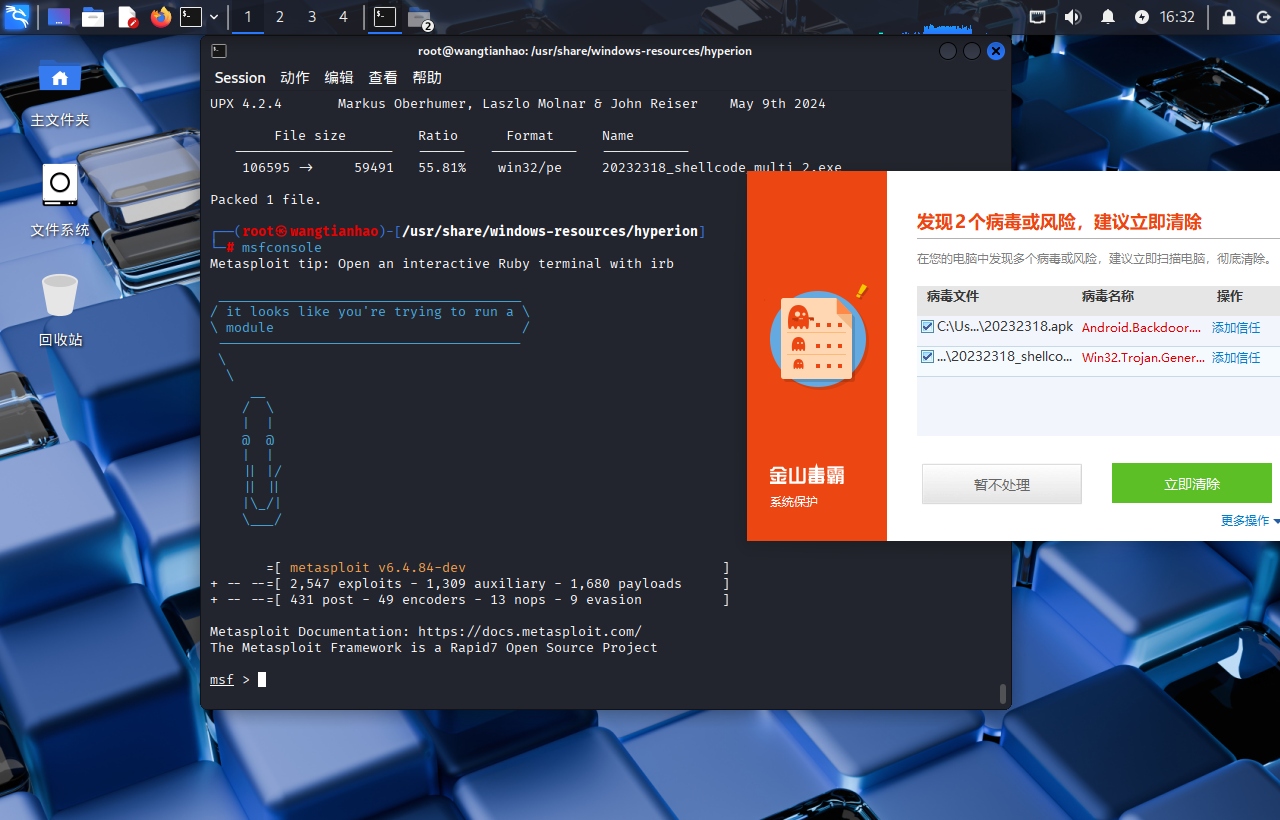
Task: Open the Kali applications menu
Action: pyautogui.click(x=17, y=17)
